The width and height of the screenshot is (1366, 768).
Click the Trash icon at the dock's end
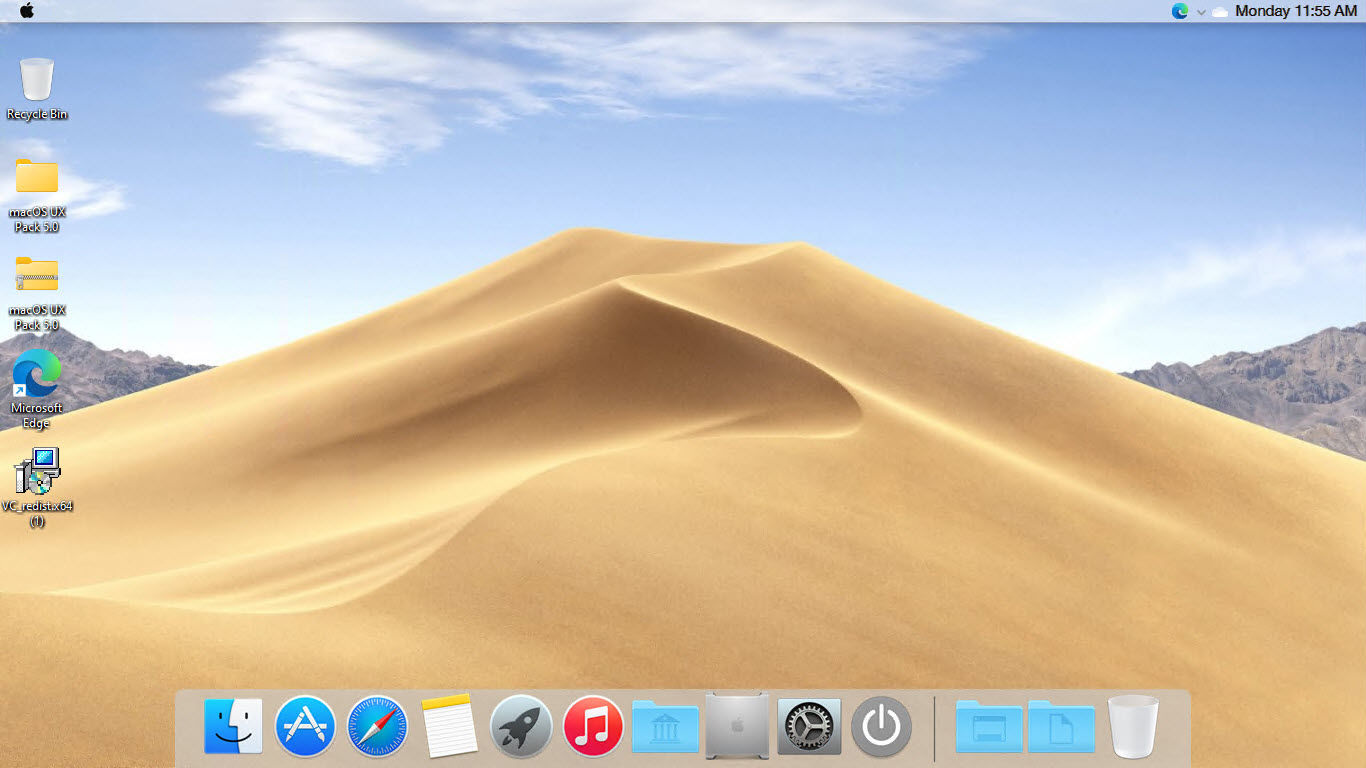[x=1133, y=725]
